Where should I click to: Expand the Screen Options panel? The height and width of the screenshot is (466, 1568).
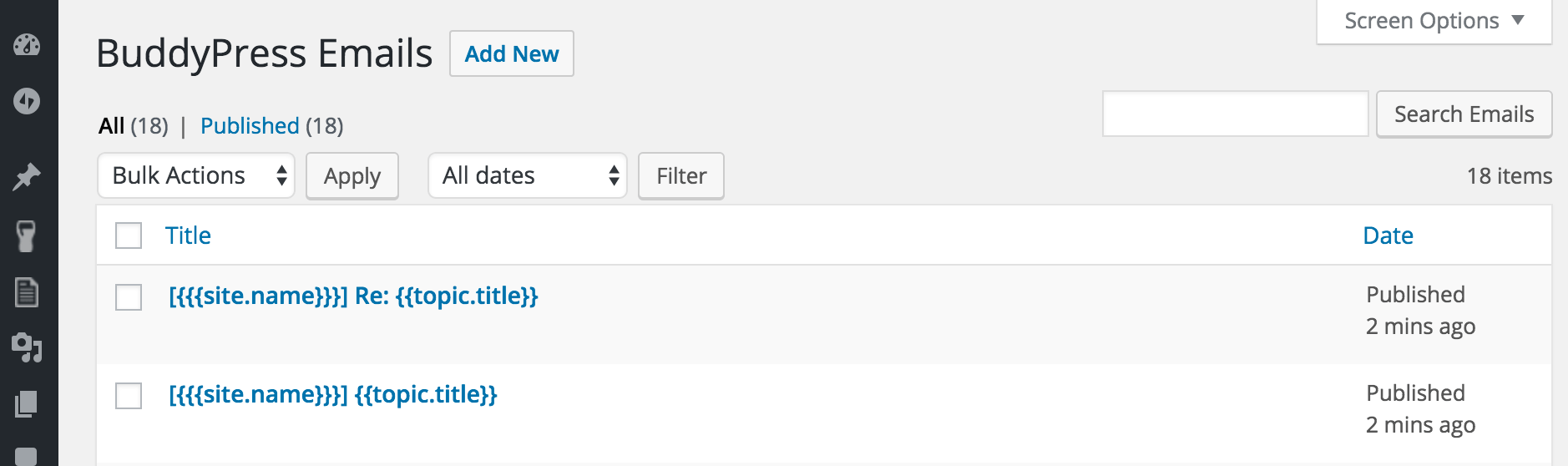[x=1434, y=21]
